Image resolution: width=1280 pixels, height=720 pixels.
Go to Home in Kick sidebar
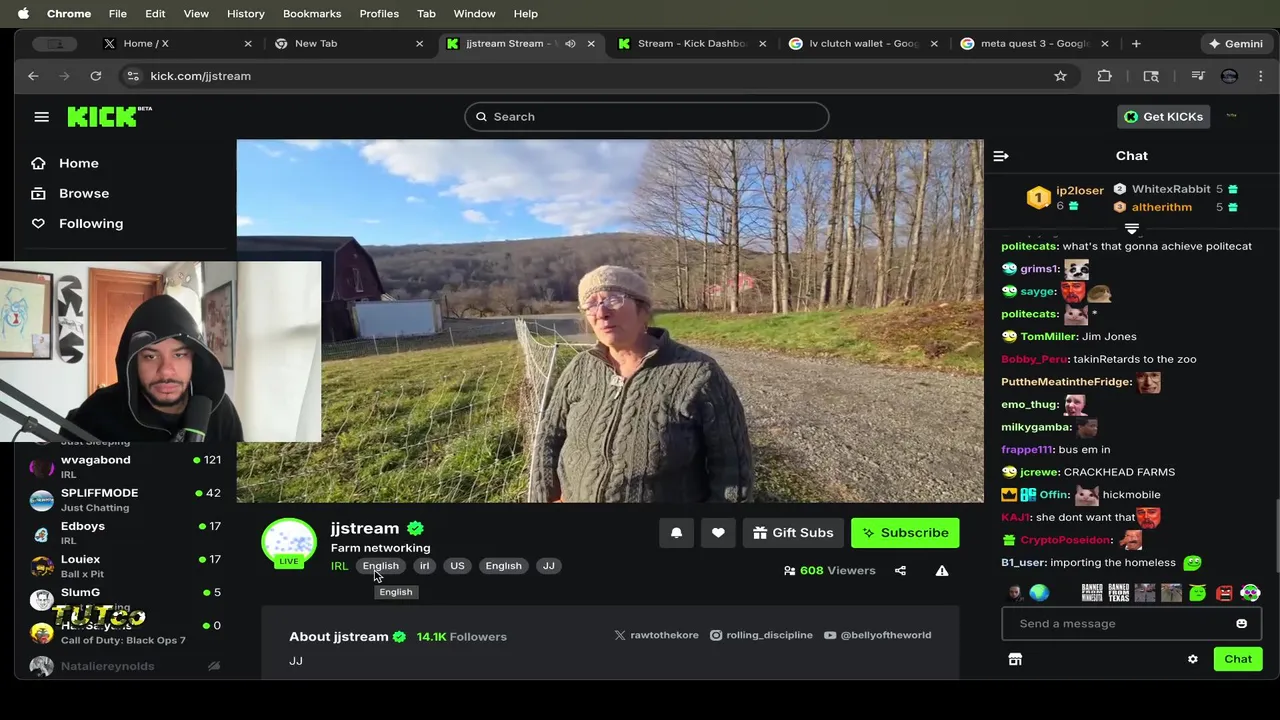(78, 163)
